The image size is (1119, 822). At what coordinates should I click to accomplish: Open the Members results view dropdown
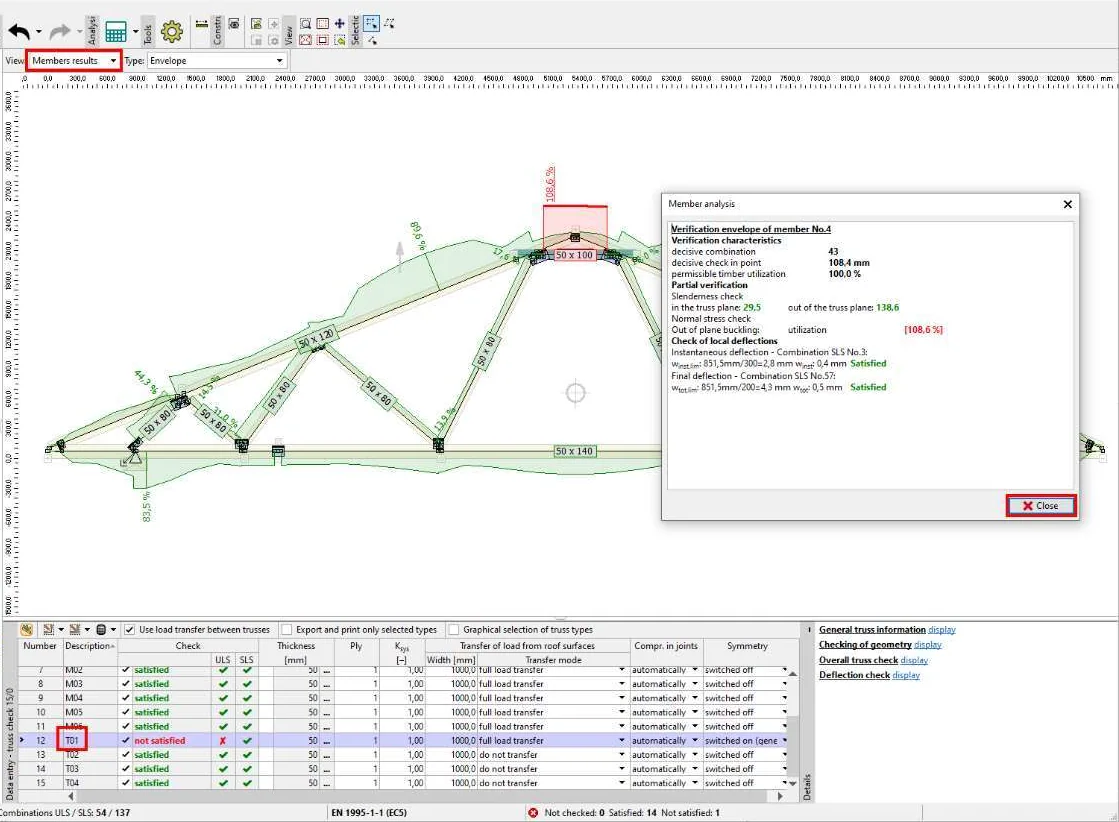(113, 61)
